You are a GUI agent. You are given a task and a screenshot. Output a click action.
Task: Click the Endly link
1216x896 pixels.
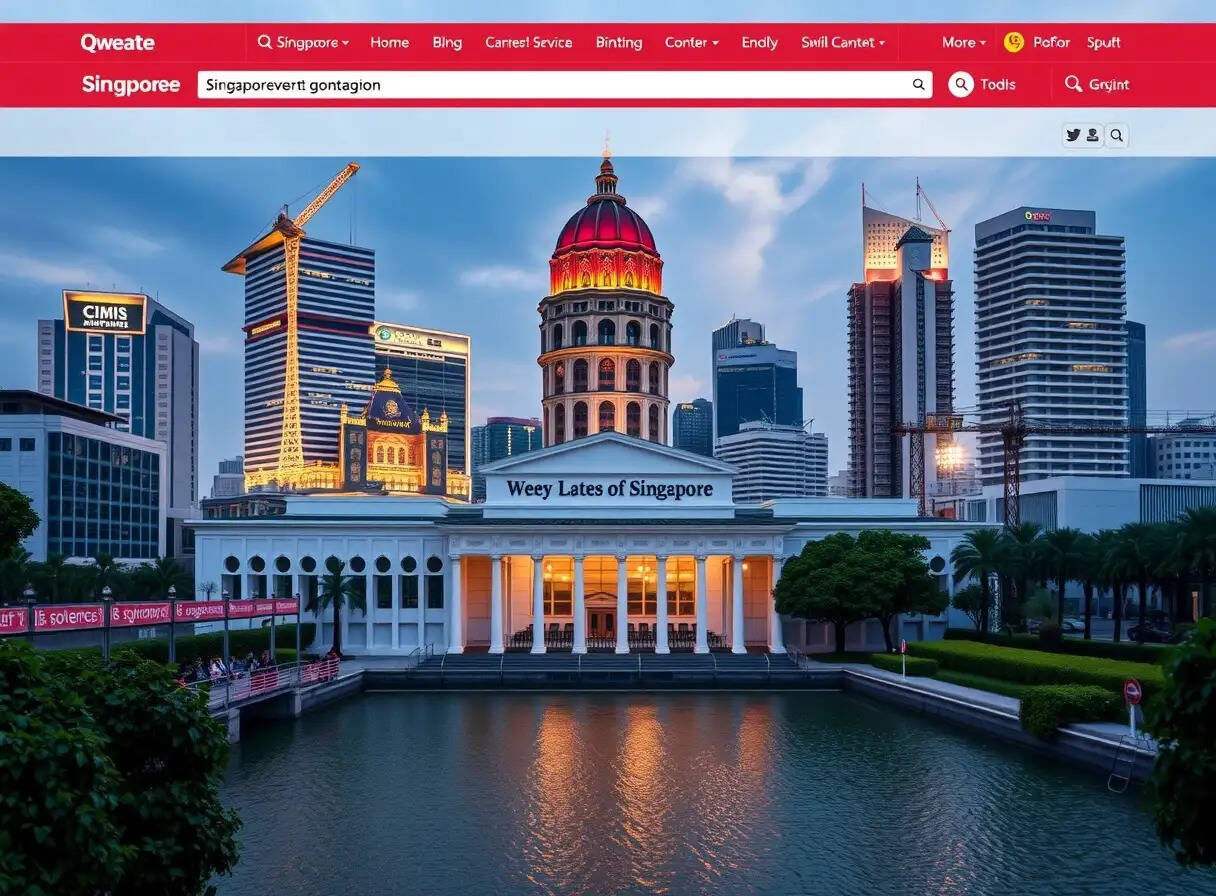pos(760,42)
